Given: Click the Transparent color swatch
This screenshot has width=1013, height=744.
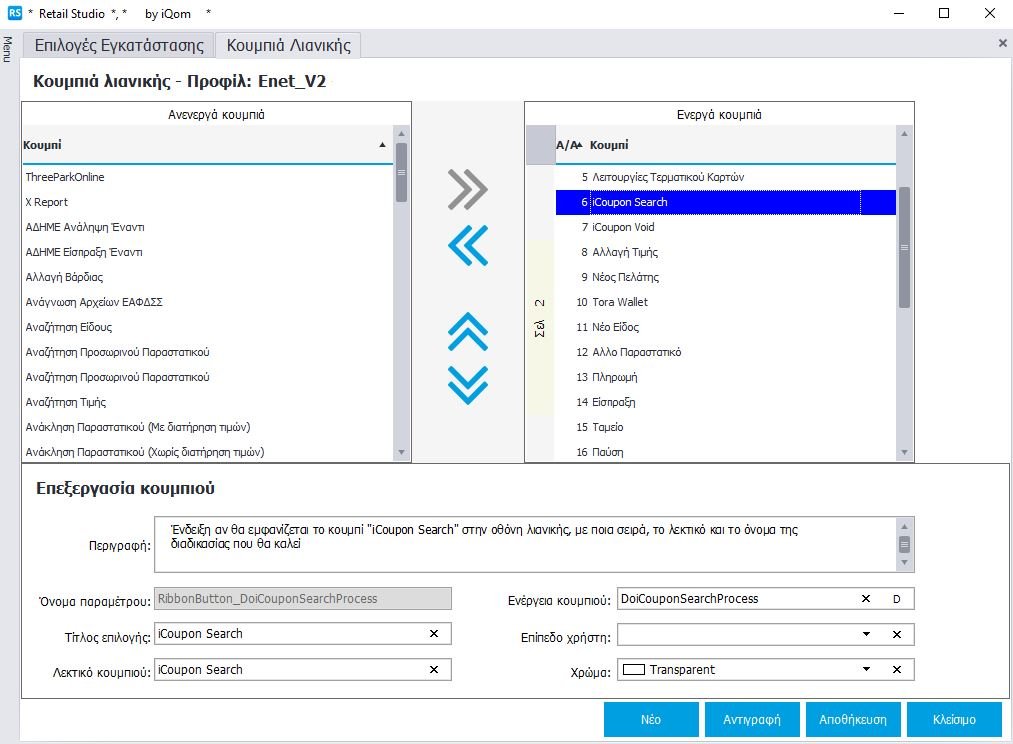Looking at the screenshot, I should click(633, 670).
